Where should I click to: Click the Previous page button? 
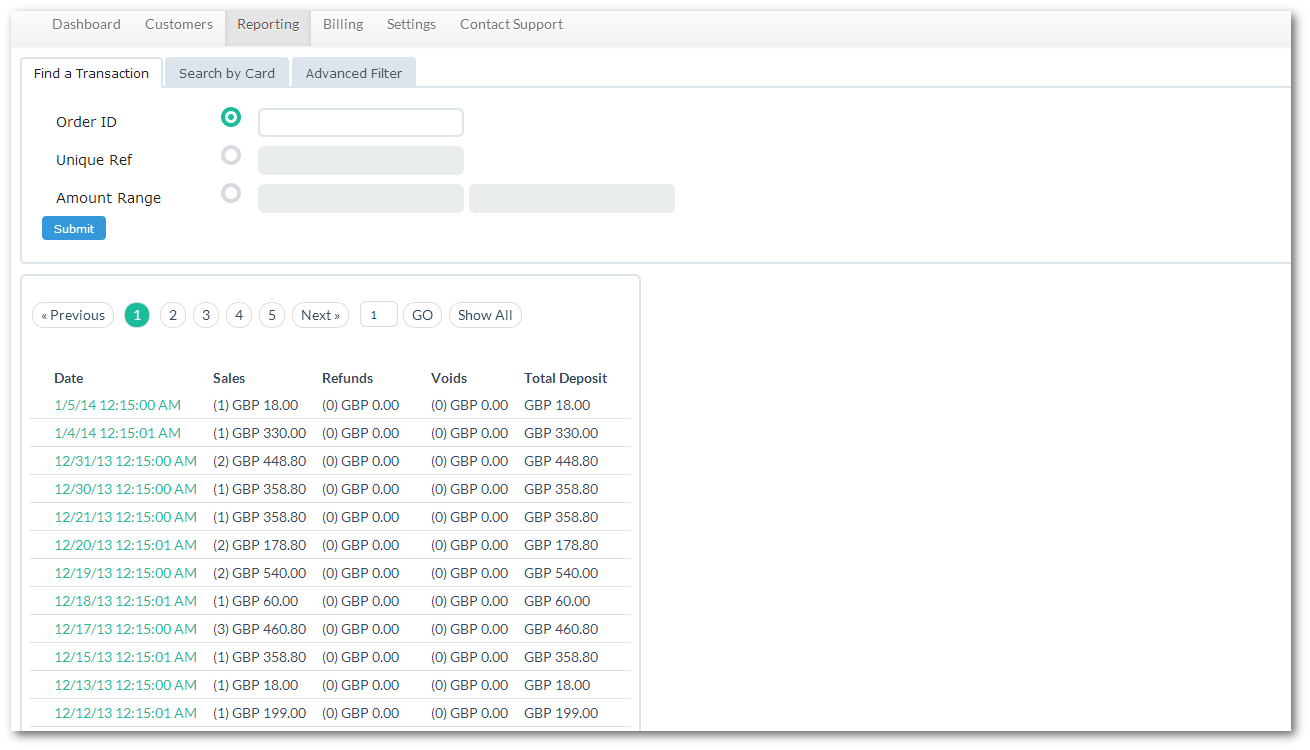(x=73, y=315)
